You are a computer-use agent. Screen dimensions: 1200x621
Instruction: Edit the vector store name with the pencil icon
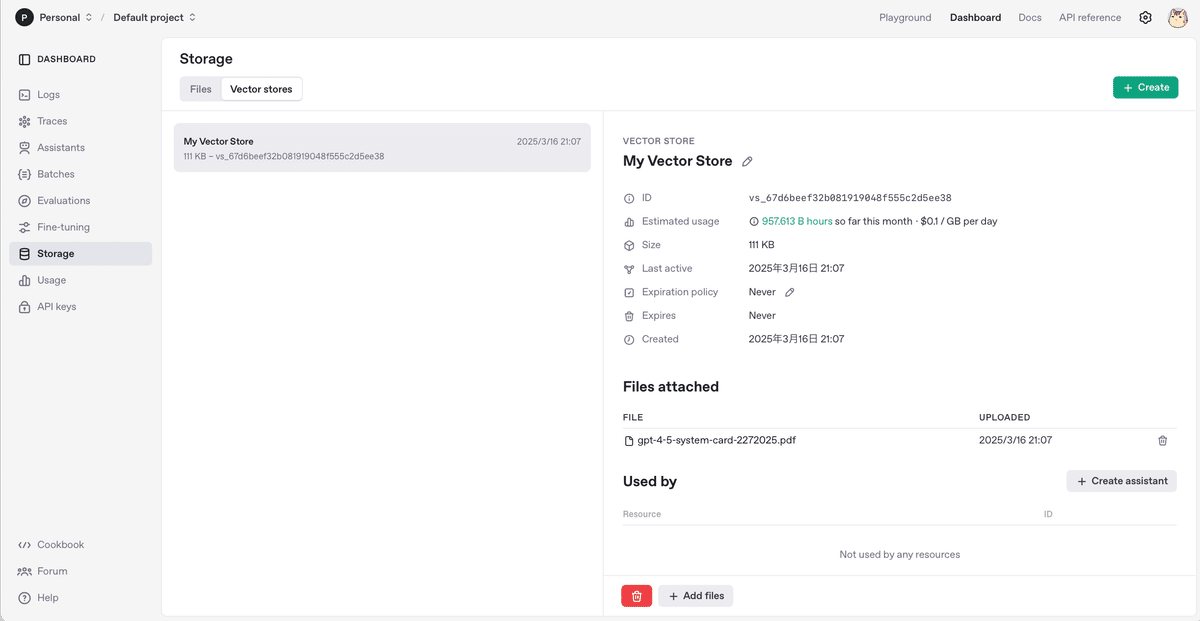coord(746,160)
